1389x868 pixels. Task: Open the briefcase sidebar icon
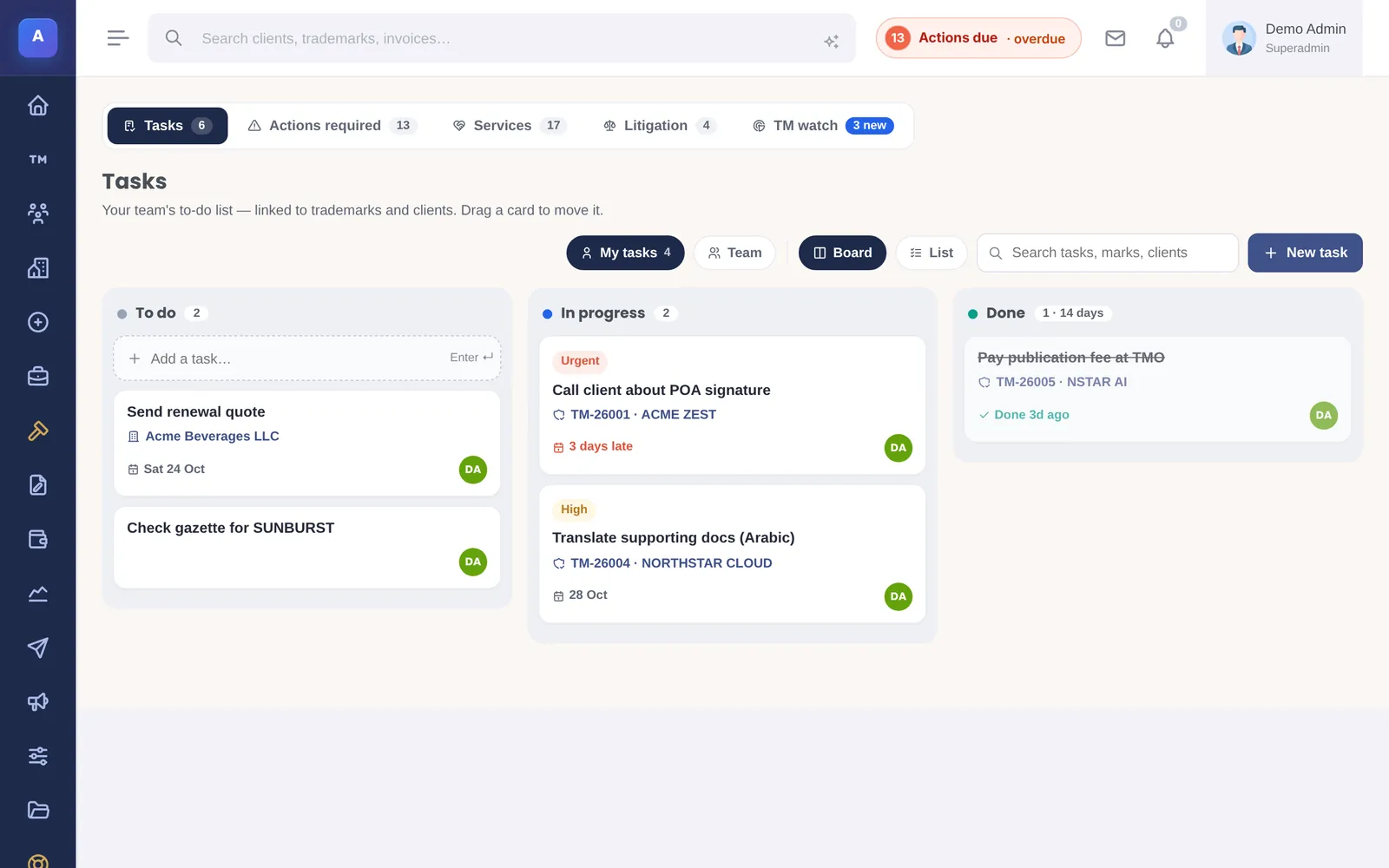(37, 377)
